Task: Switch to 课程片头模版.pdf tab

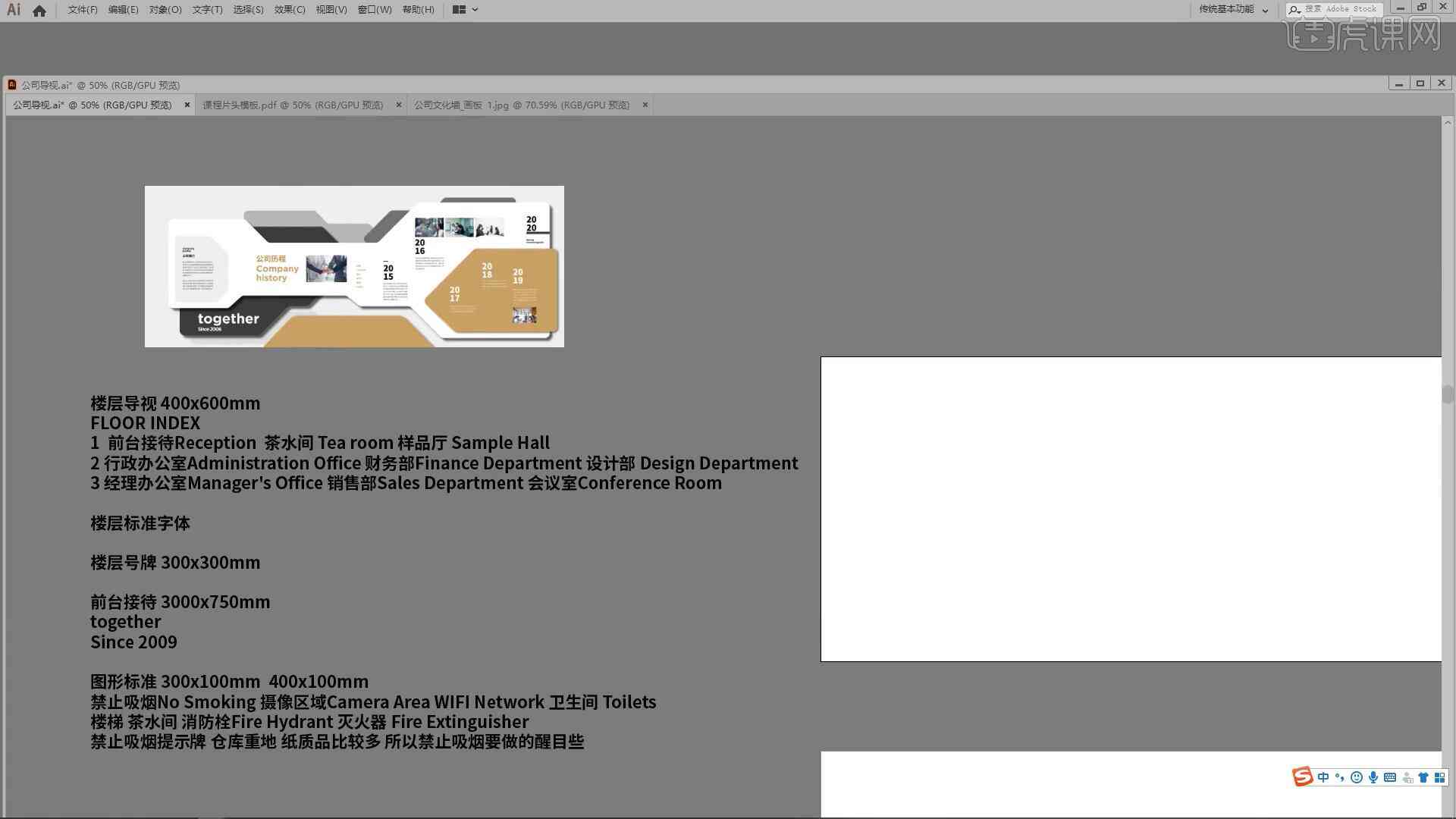Action: (x=295, y=104)
